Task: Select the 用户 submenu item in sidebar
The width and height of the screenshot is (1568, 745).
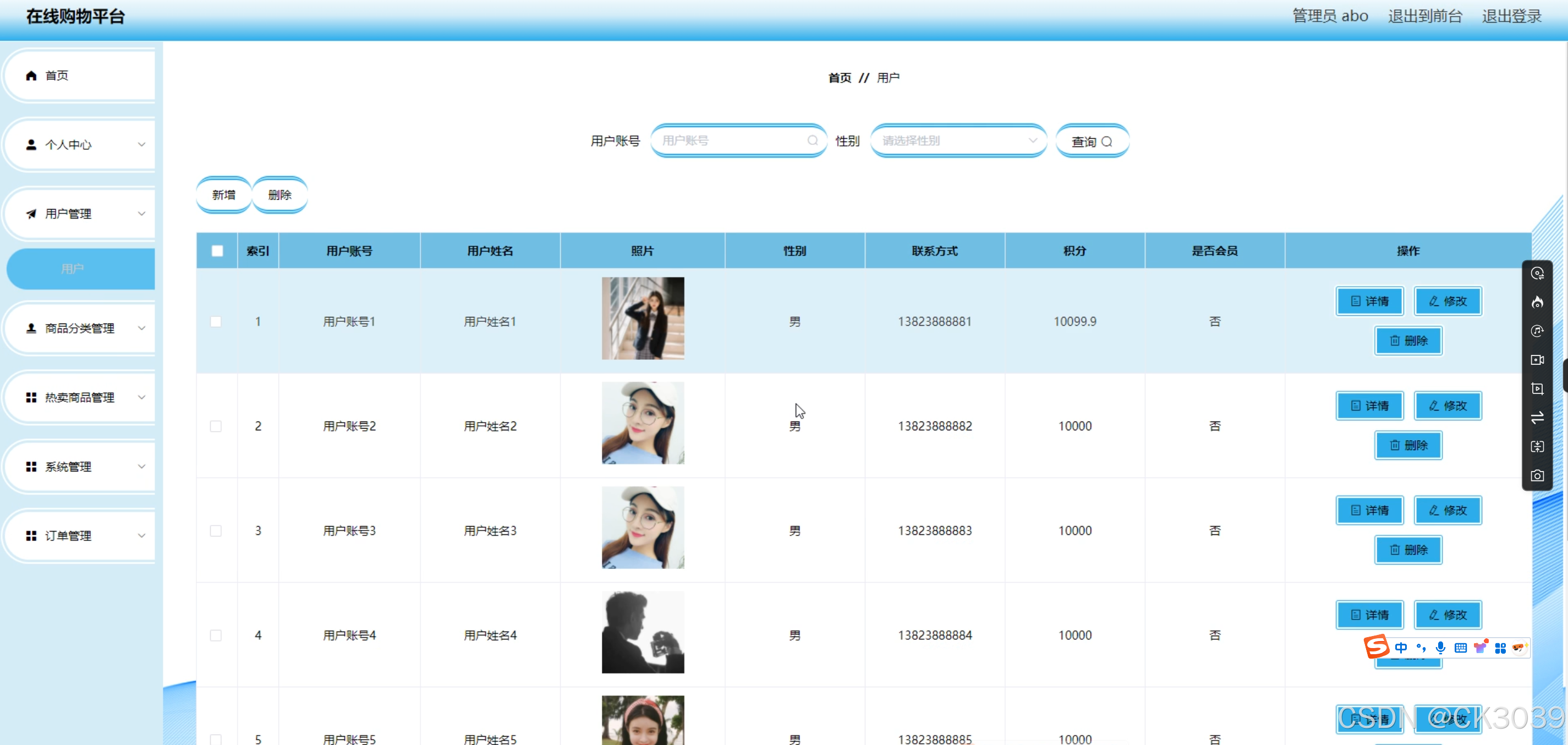Action: click(73, 269)
